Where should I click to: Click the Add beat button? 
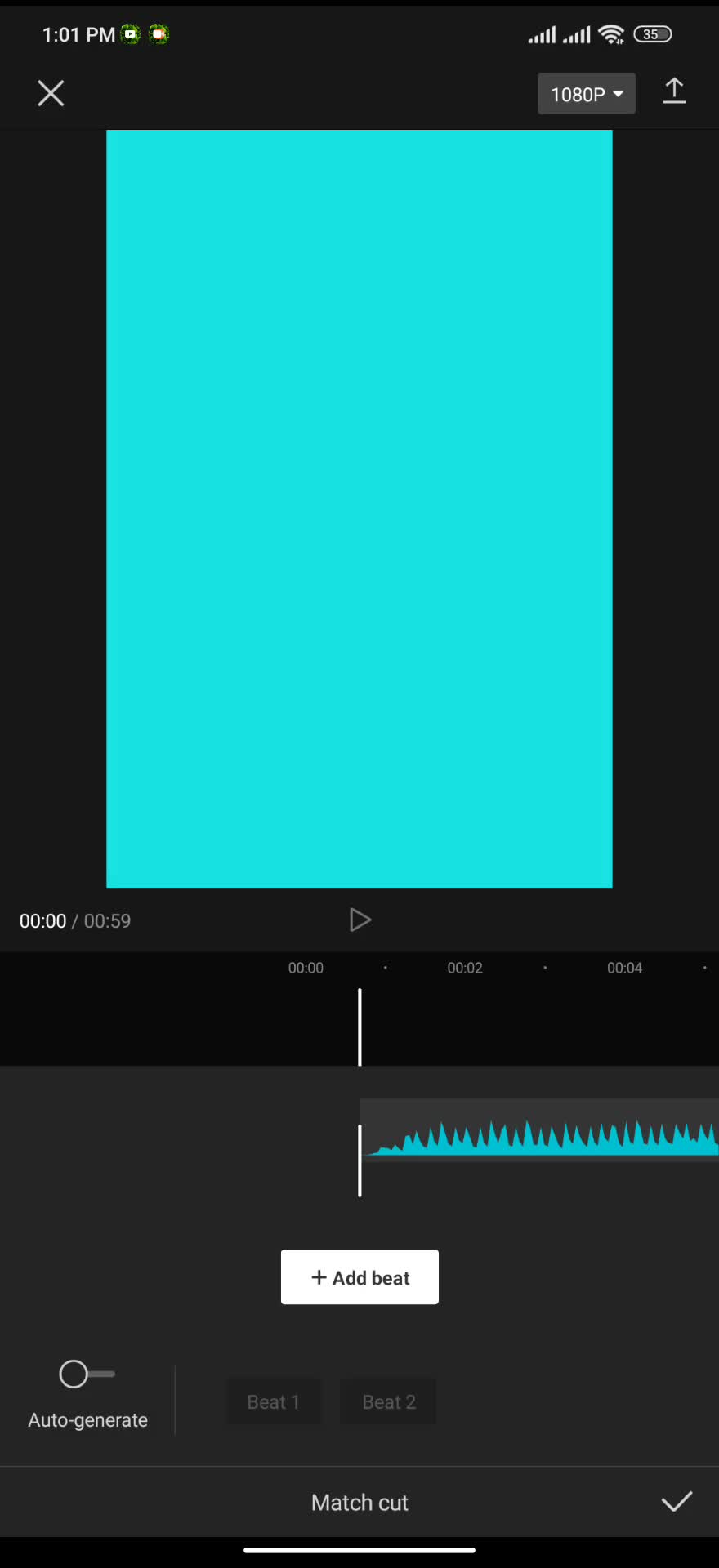click(359, 1277)
